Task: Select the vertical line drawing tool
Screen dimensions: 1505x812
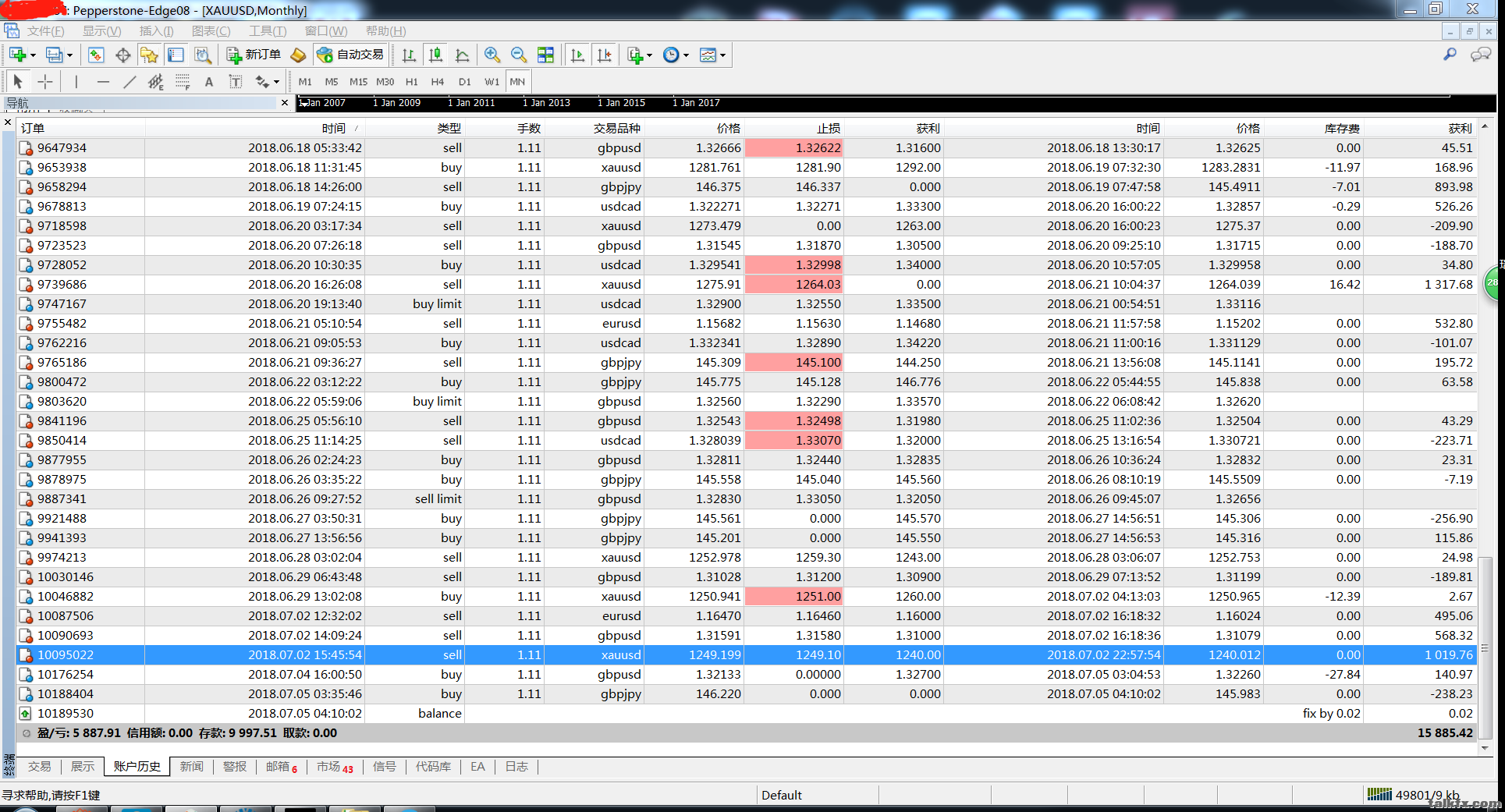Action: [x=76, y=81]
